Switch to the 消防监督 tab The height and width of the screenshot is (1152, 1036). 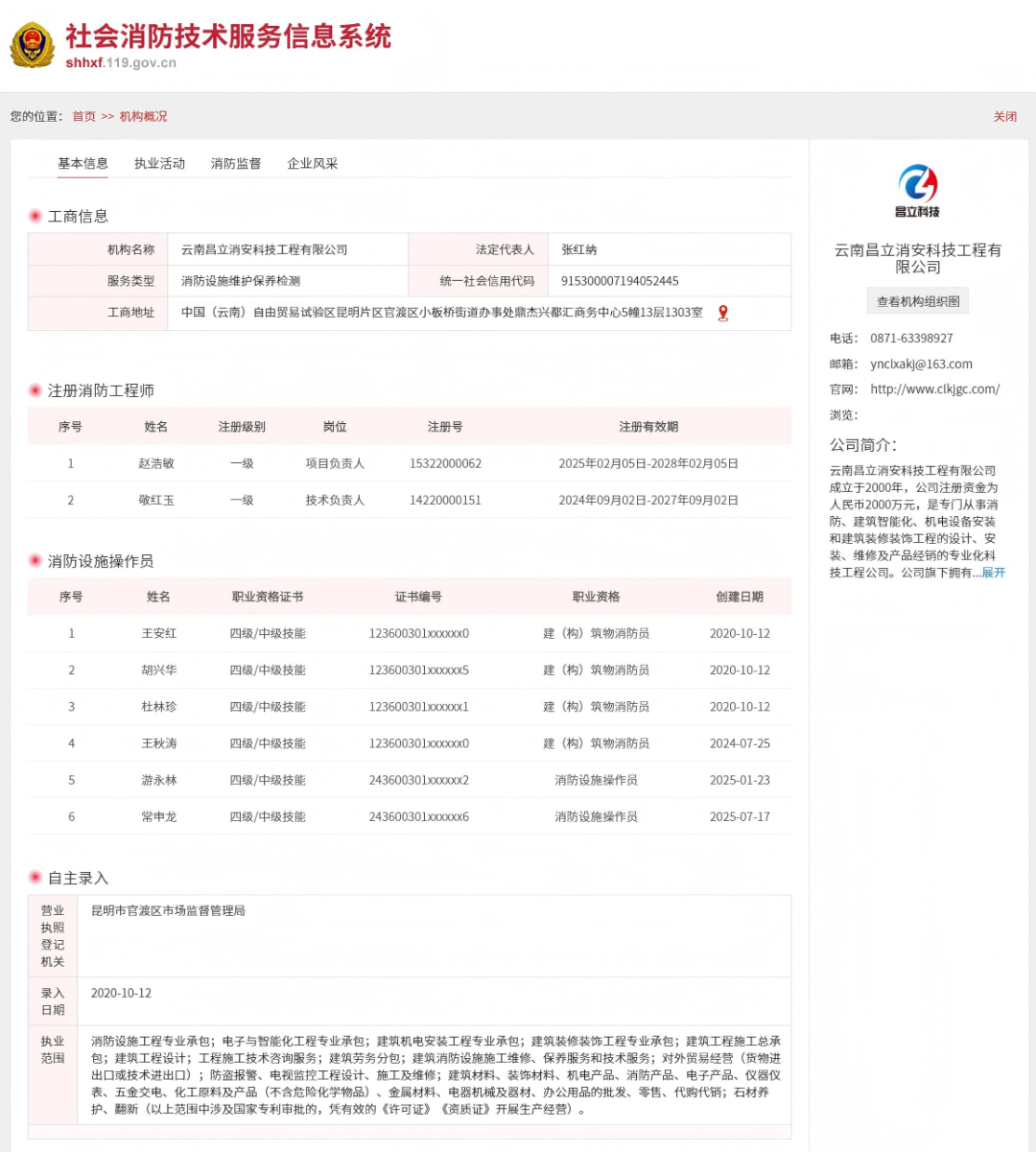click(x=235, y=163)
